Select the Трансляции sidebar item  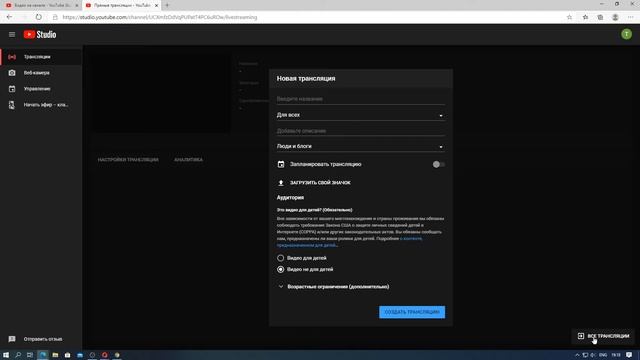point(41,57)
